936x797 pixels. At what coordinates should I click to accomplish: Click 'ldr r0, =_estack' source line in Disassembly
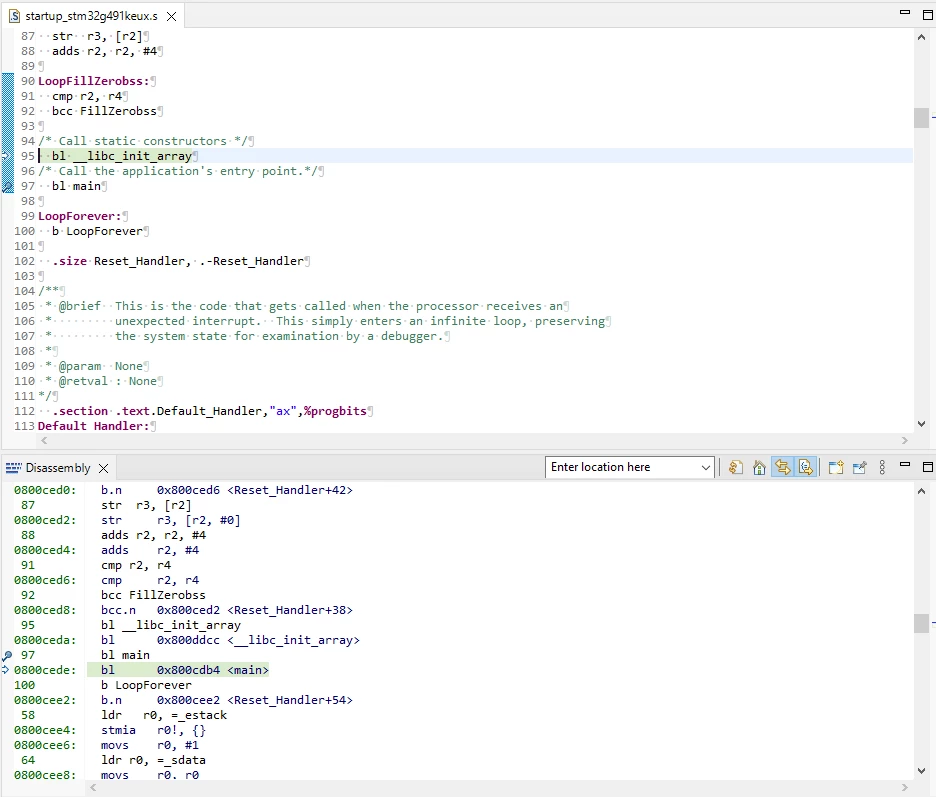pos(164,715)
